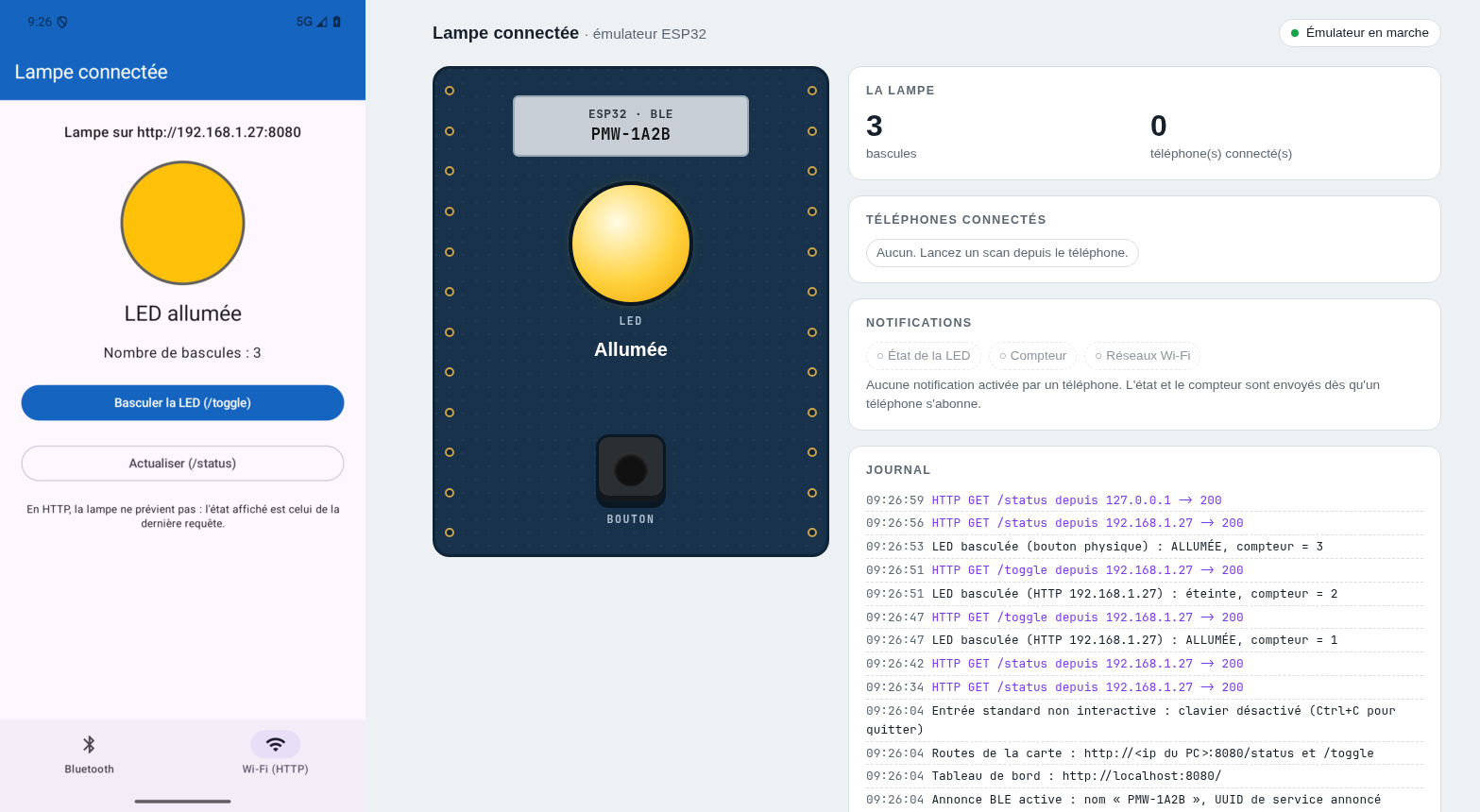The height and width of the screenshot is (812, 1480).
Task: Click the Émulateur en marche status pill
Action: click(x=1360, y=32)
